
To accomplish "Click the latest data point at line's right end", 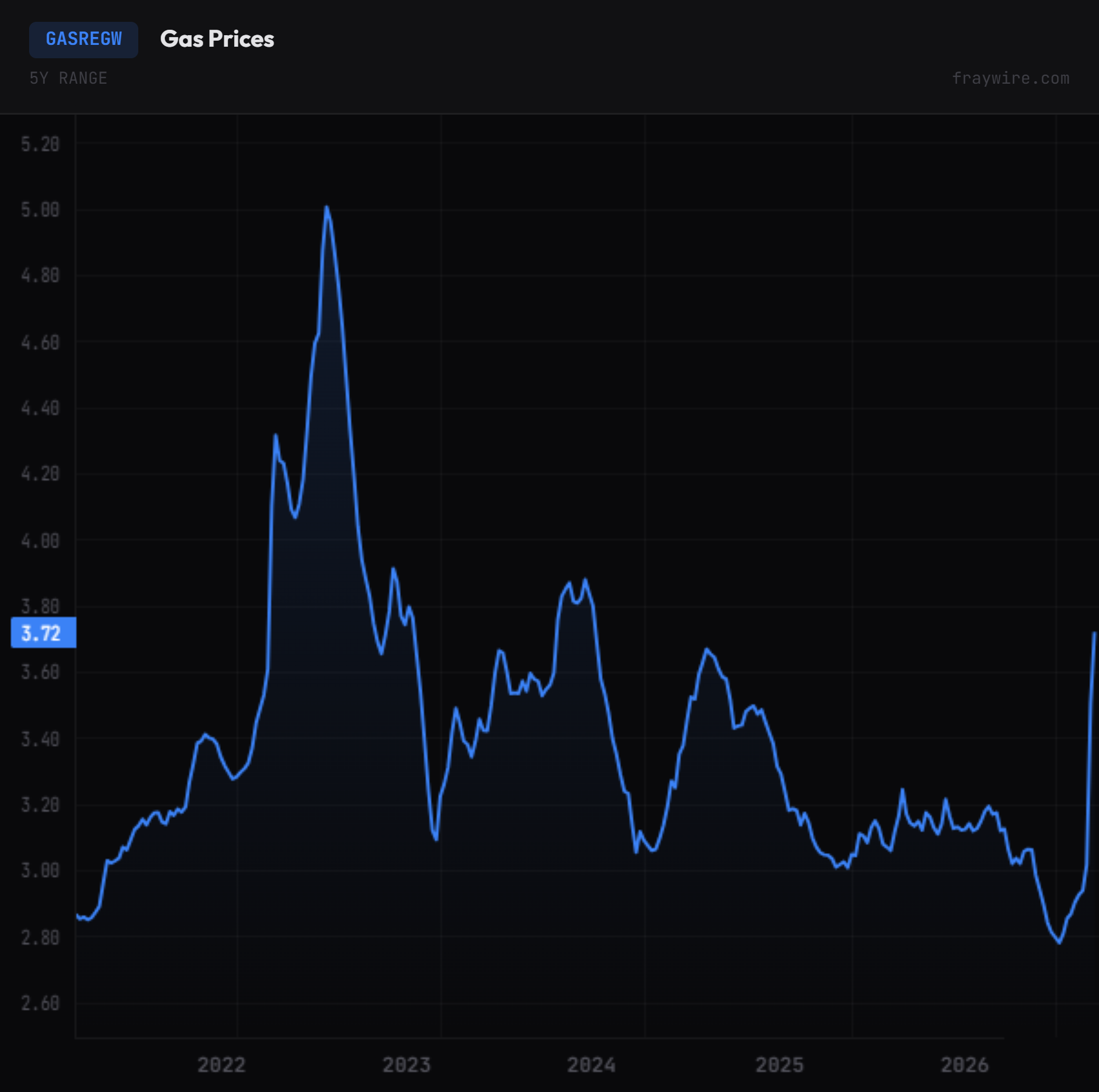I will (x=1094, y=633).
